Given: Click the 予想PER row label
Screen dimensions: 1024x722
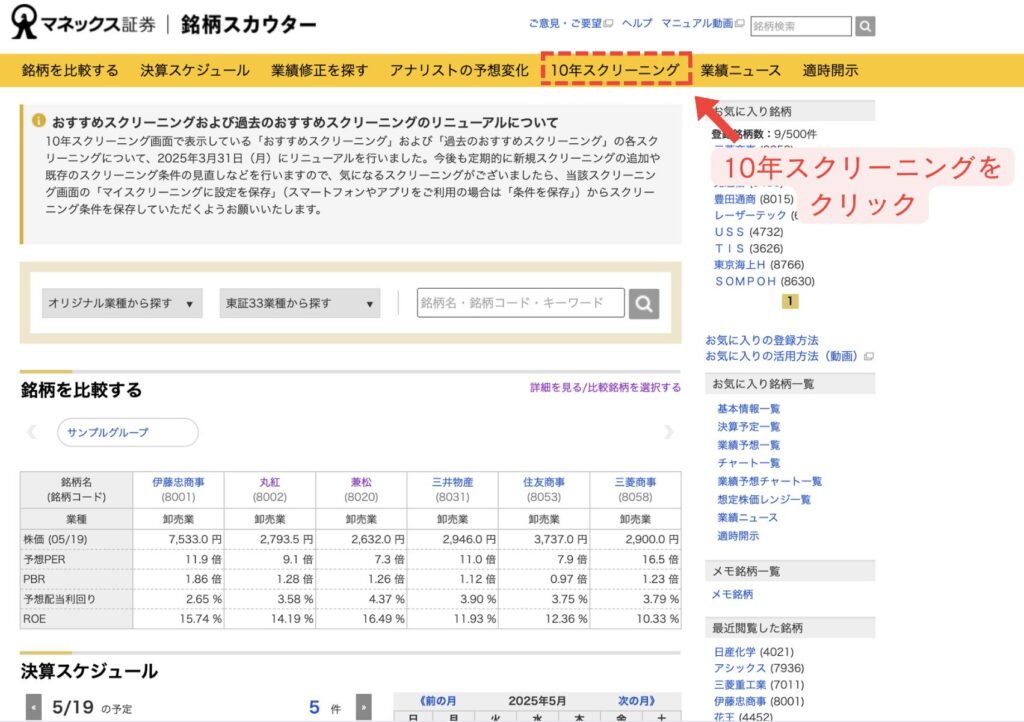Looking at the screenshot, I should pyautogui.click(x=44, y=559).
